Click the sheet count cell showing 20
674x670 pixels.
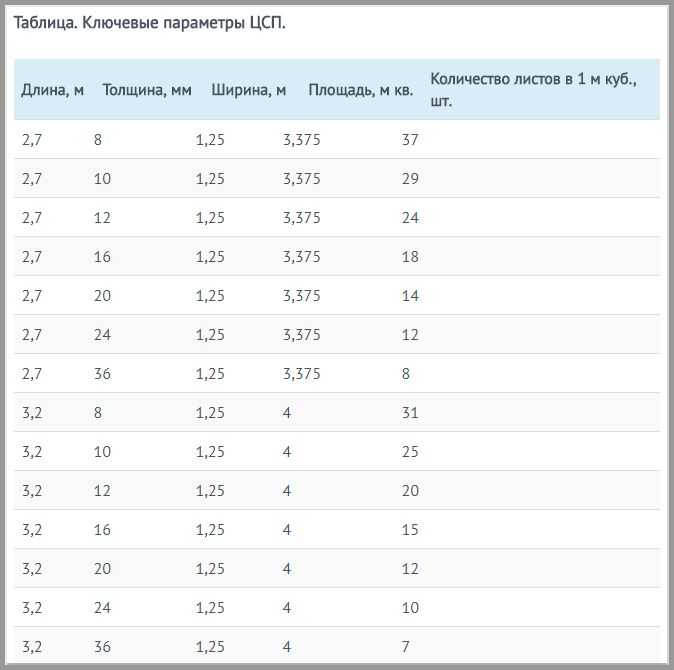pos(410,490)
